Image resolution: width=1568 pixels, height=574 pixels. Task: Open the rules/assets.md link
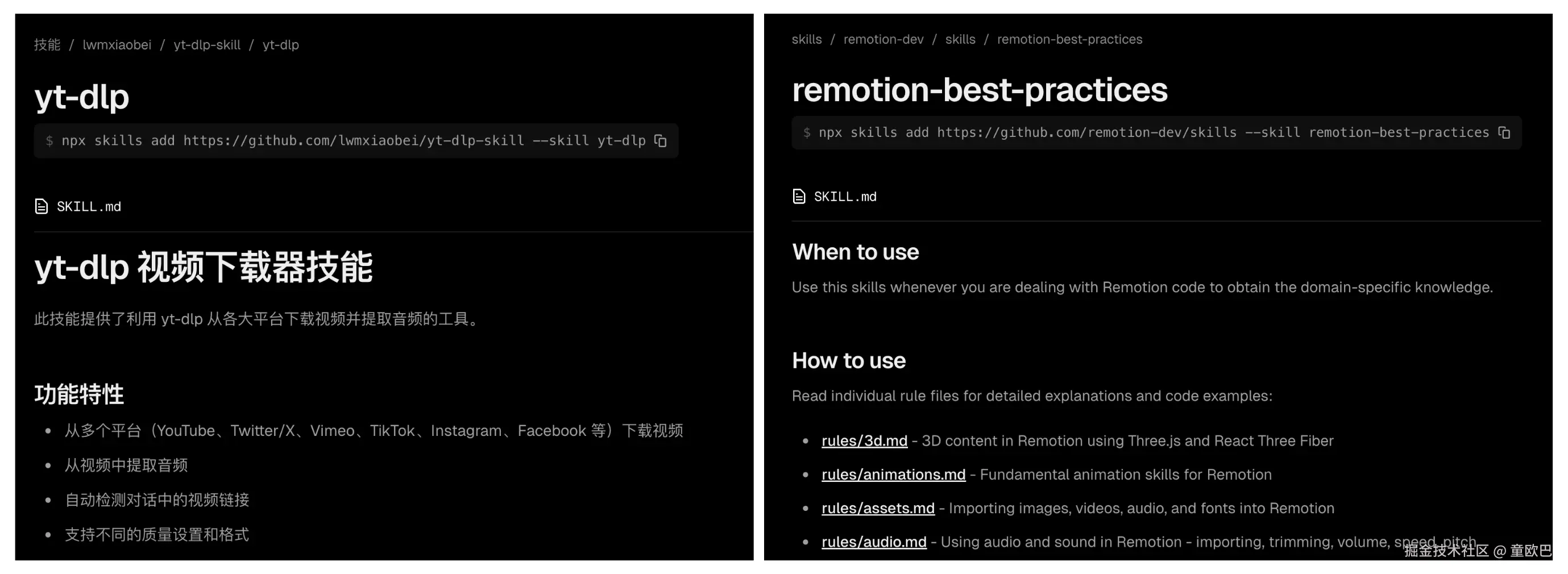point(878,508)
